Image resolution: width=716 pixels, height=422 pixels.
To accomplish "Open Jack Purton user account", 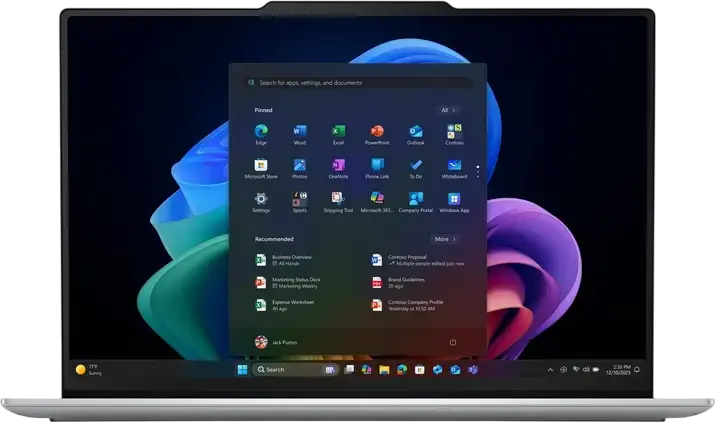I will tap(276, 342).
